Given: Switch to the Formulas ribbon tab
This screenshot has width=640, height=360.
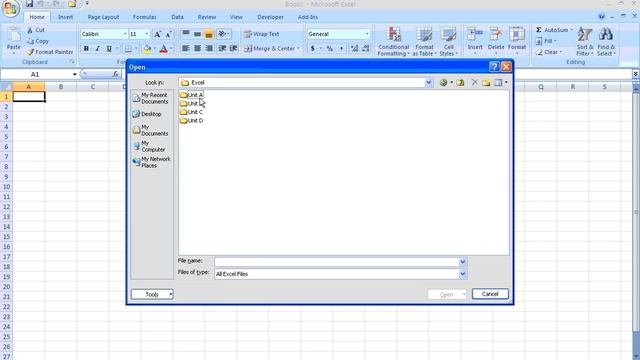Looking at the screenshot, I should point(144,17).
